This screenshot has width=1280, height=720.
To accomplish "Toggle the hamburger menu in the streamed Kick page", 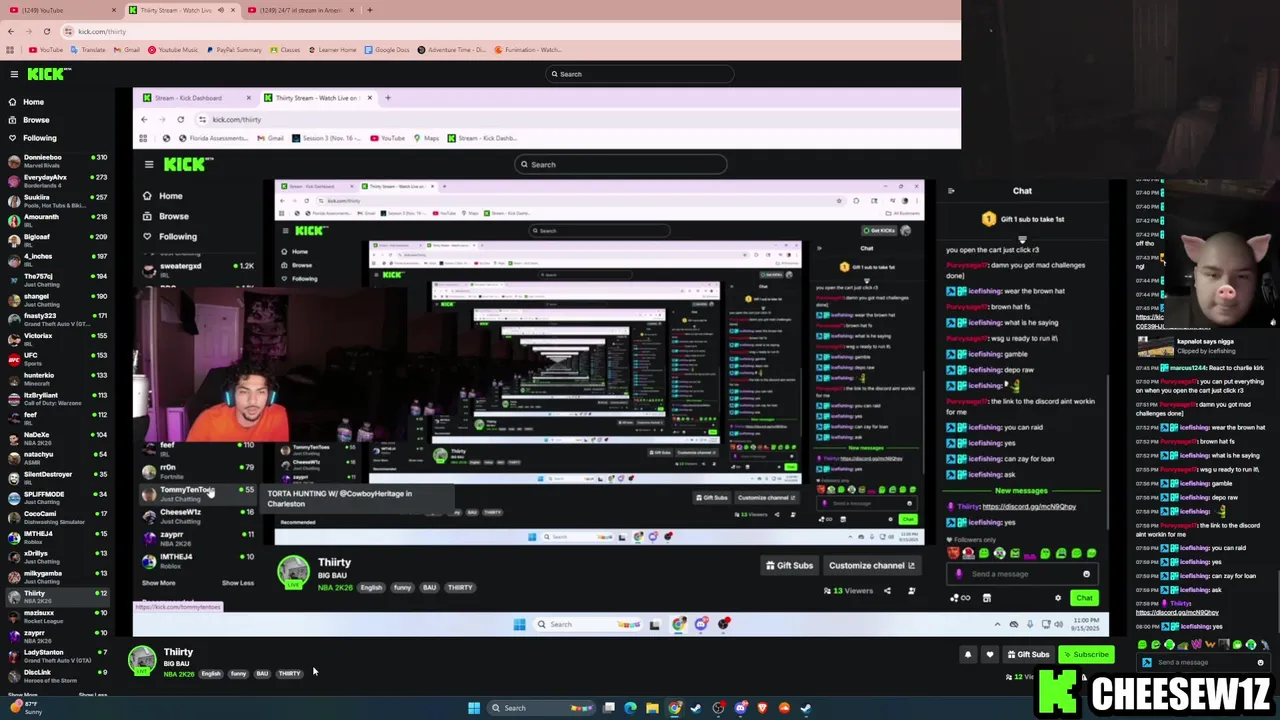I will (149, 165).
